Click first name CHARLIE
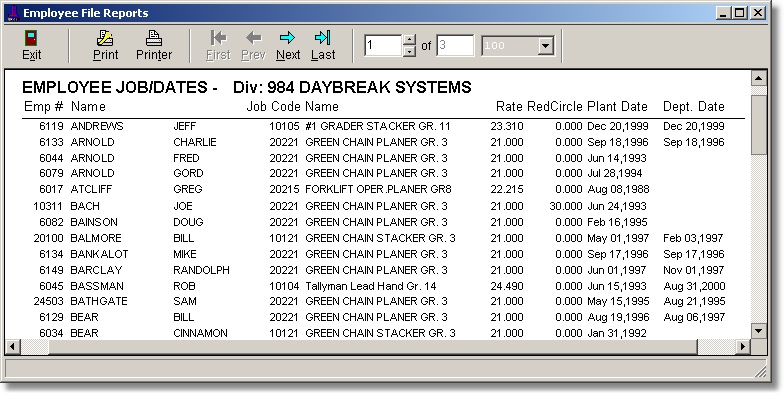 (x=195, y=142)
